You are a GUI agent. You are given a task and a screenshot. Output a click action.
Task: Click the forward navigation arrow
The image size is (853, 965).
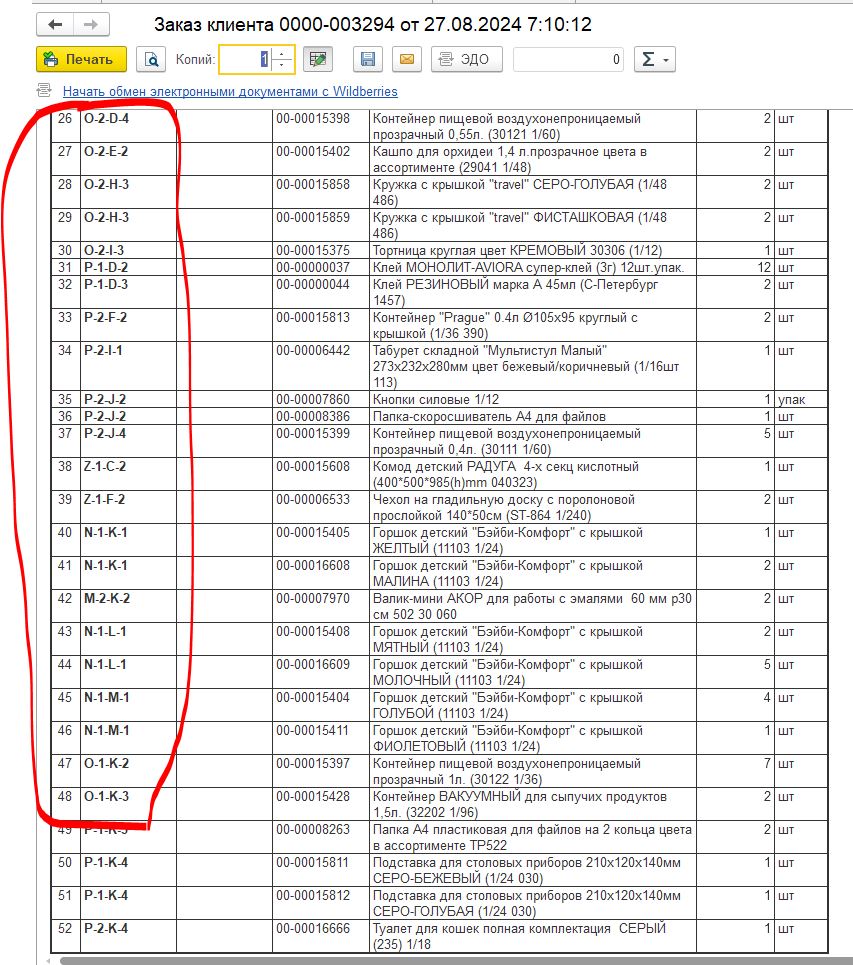pyautogui.click(x=91, y=25)
